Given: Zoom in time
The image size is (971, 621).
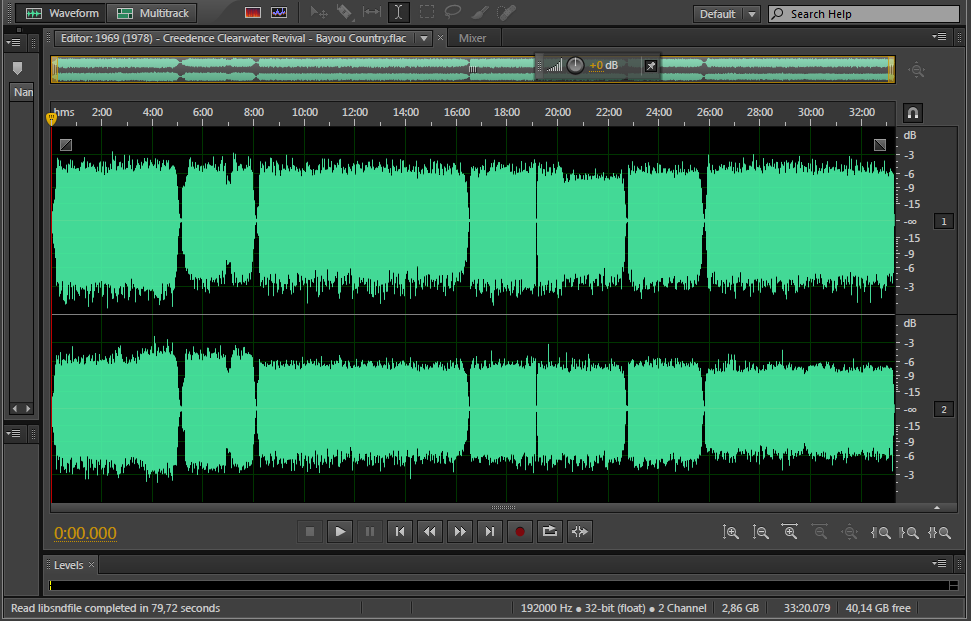Looking at the screenshot, I should coord(790,532).
